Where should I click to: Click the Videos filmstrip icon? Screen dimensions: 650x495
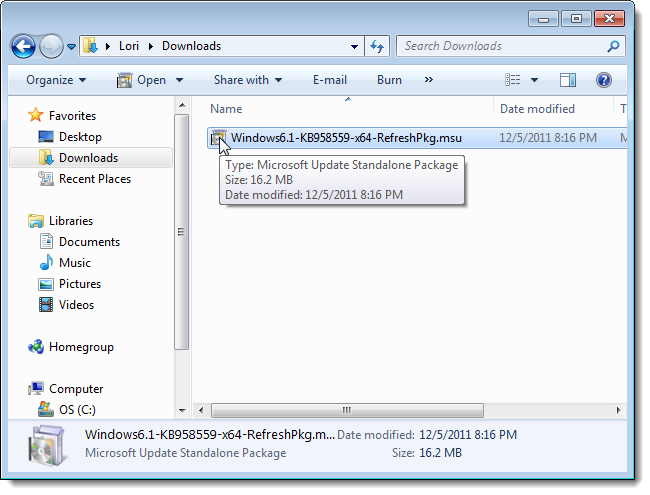tap(46, 305)
